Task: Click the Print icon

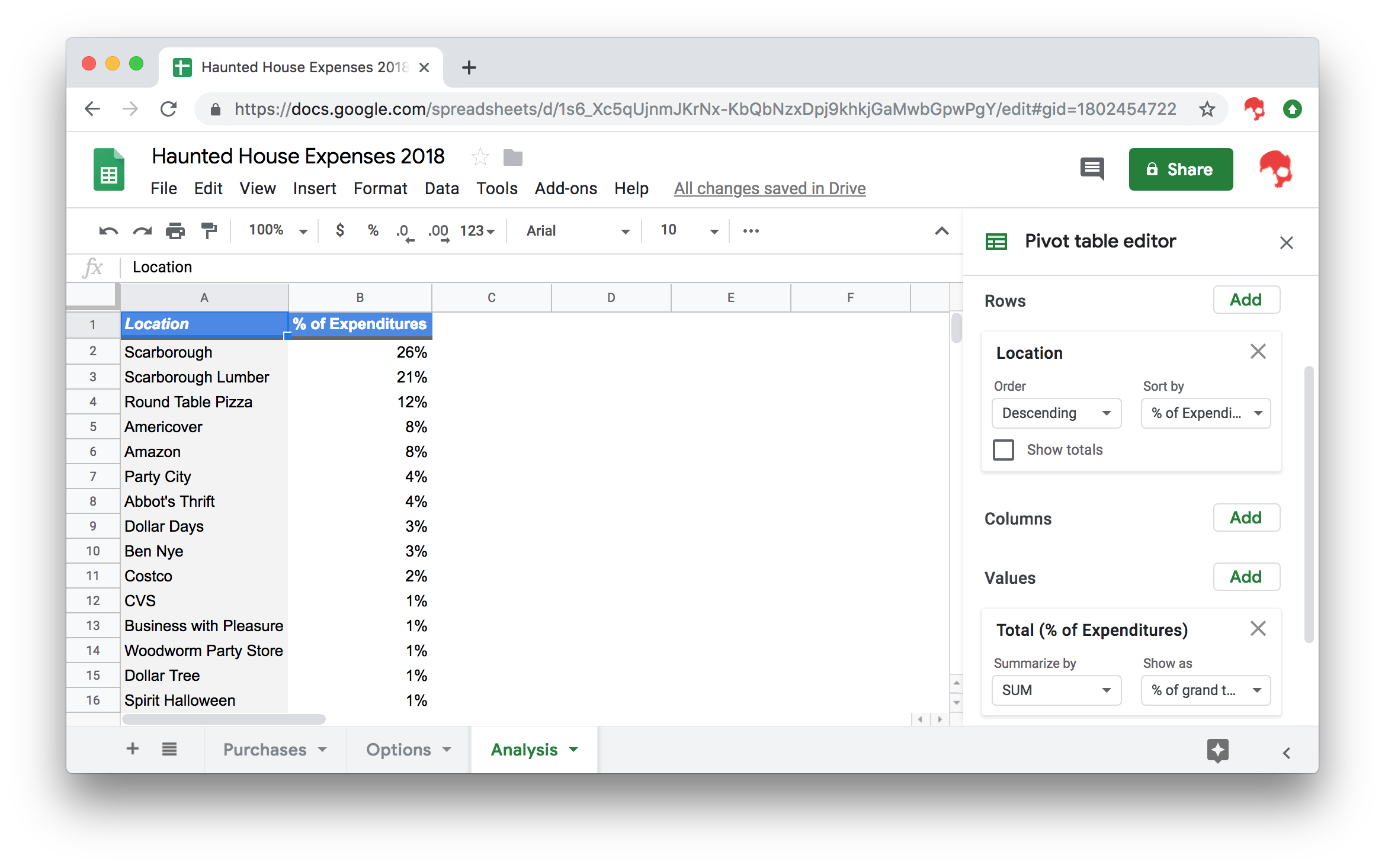Action: click(x=175, y=231)
